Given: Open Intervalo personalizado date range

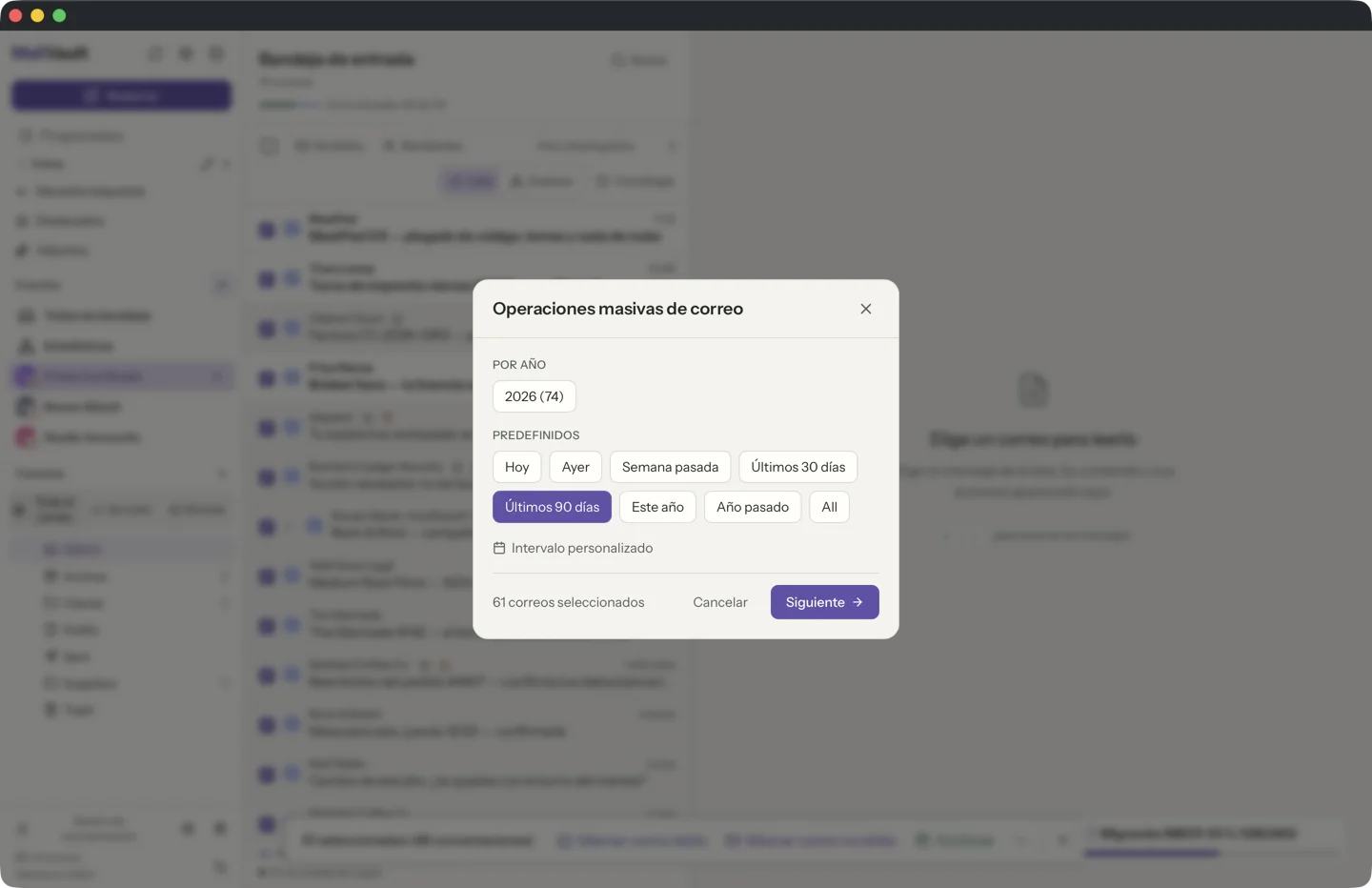Looking at the screenshot, I should pos(573,548).
